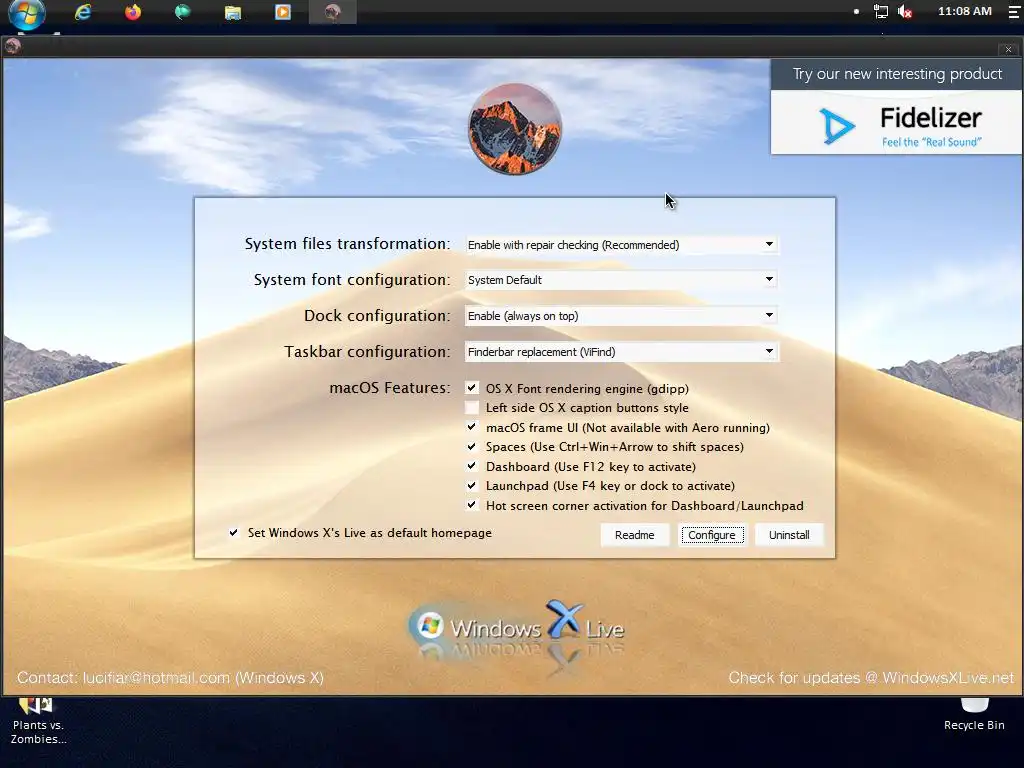Screen dimensions: 1024x768
Task: Click the Configure button
Action: pos(712,535)
